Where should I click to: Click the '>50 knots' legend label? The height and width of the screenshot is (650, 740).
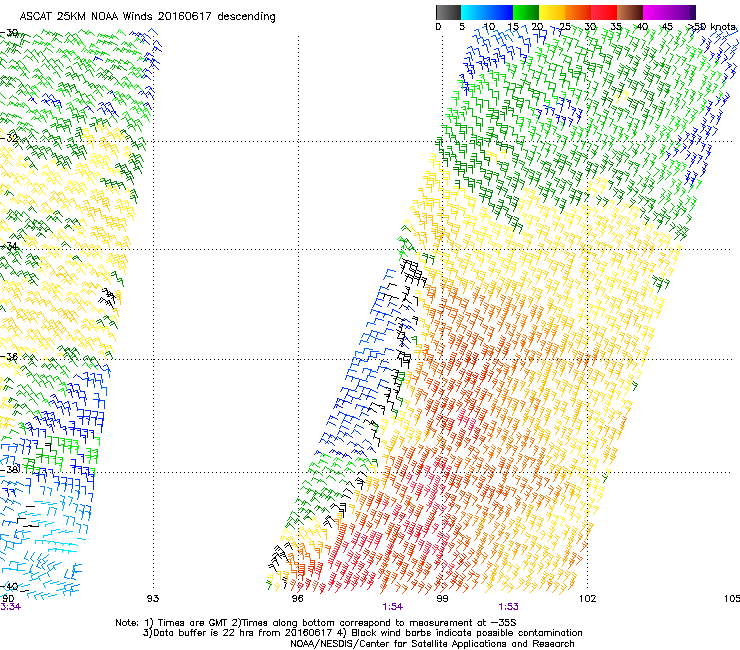[x=712, y=27]
